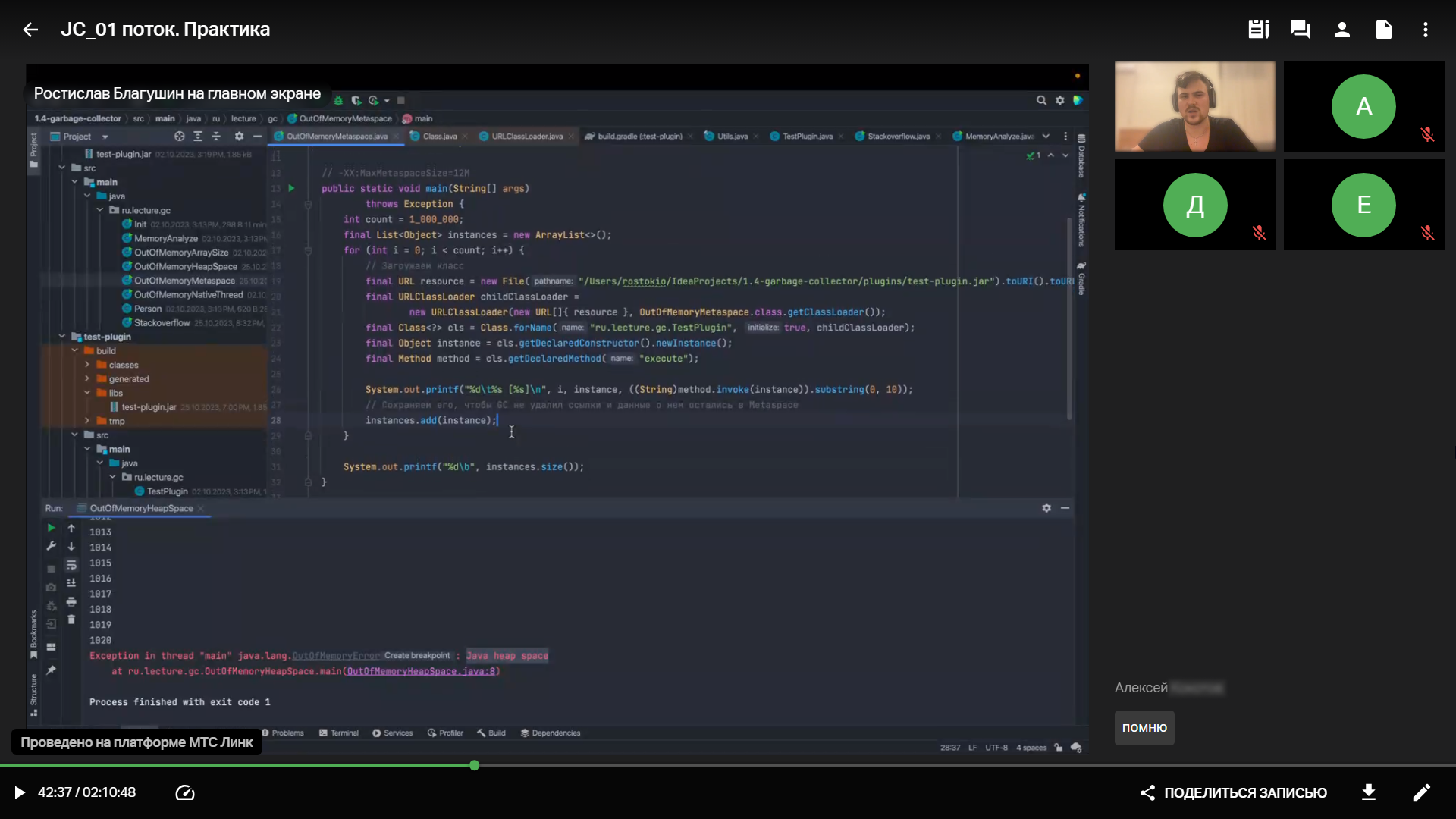The height and width of the screenshot is (819, 1456).
Task: Open Project view dropdown arrow
Action: click(x=105, y=137)
